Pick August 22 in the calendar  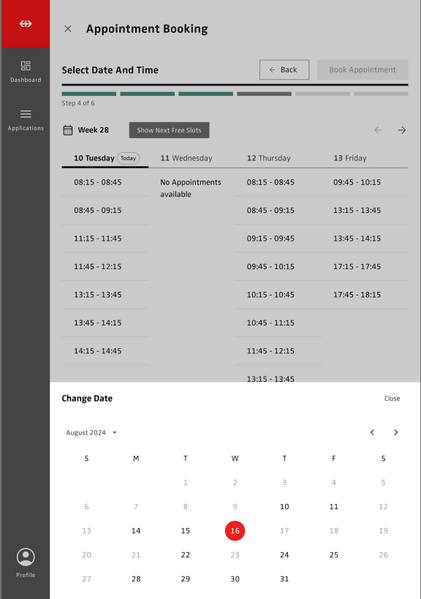185,555
